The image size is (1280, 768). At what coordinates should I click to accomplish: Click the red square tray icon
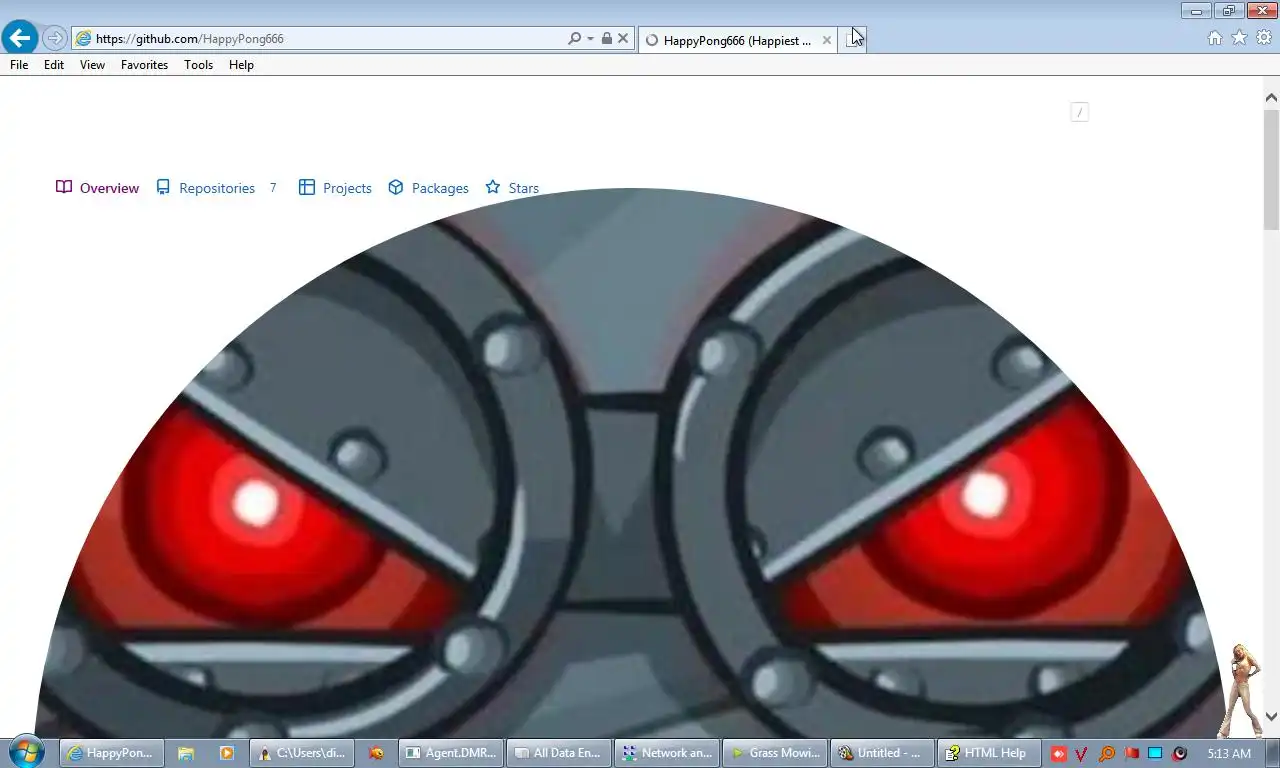(1059, 753)
